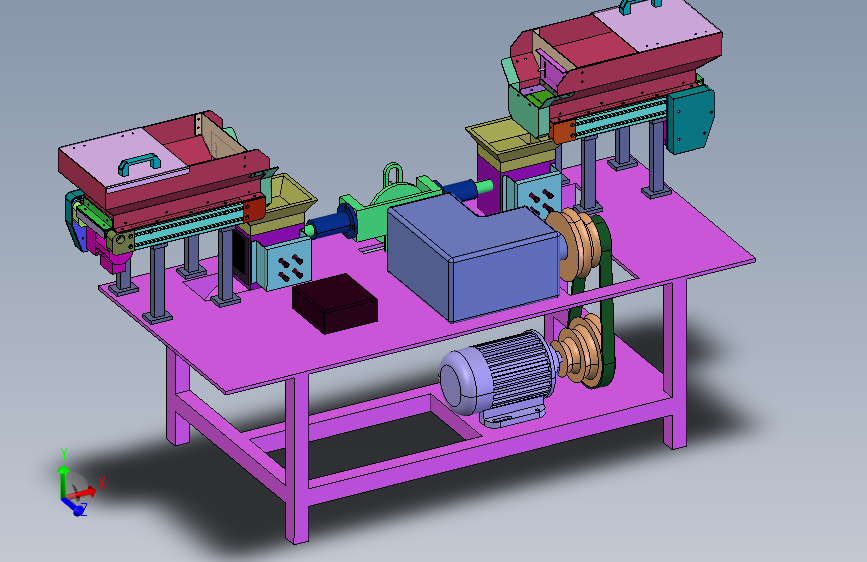Select the green V-belt between the pulleys
The image size is (867, 562).
(606, 301)
